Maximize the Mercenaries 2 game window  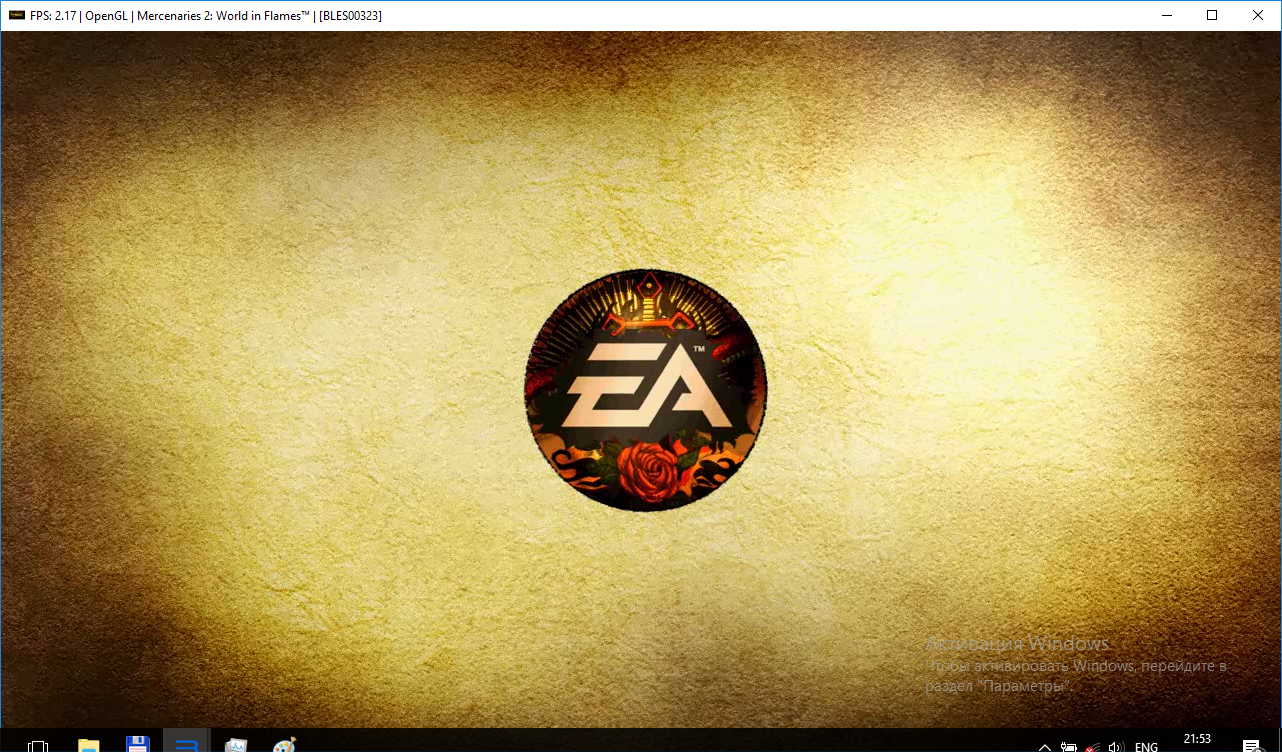pyautogui.click(x=1212, y=15)
